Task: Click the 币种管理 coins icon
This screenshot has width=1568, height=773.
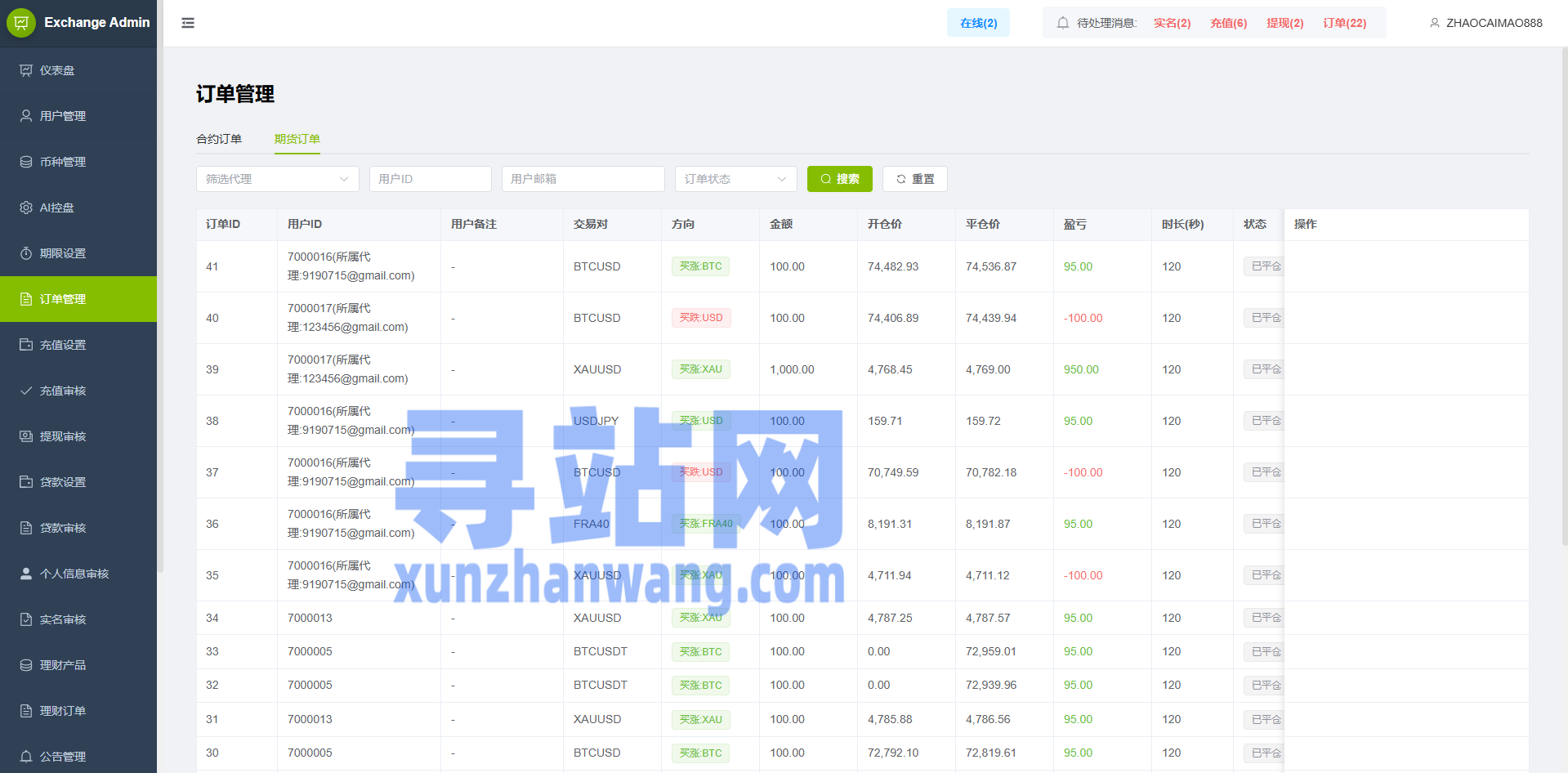Action: tap(26, 162)
